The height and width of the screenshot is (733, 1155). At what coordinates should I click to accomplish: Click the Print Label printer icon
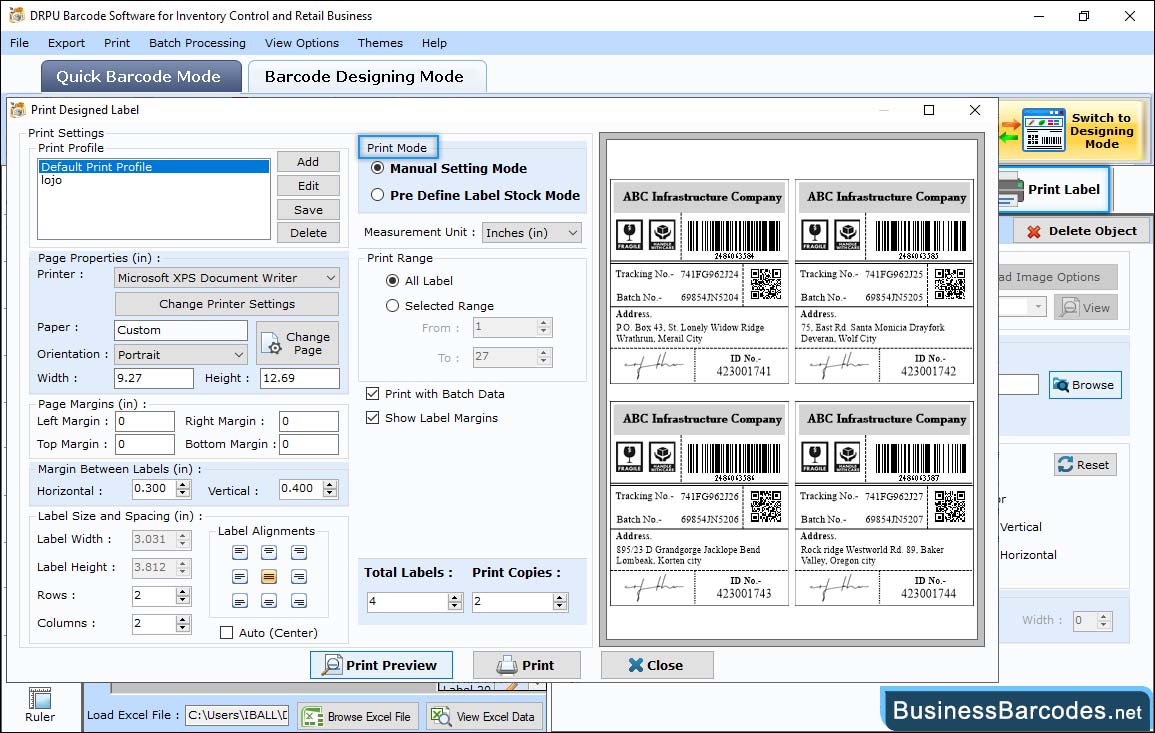1011,190
